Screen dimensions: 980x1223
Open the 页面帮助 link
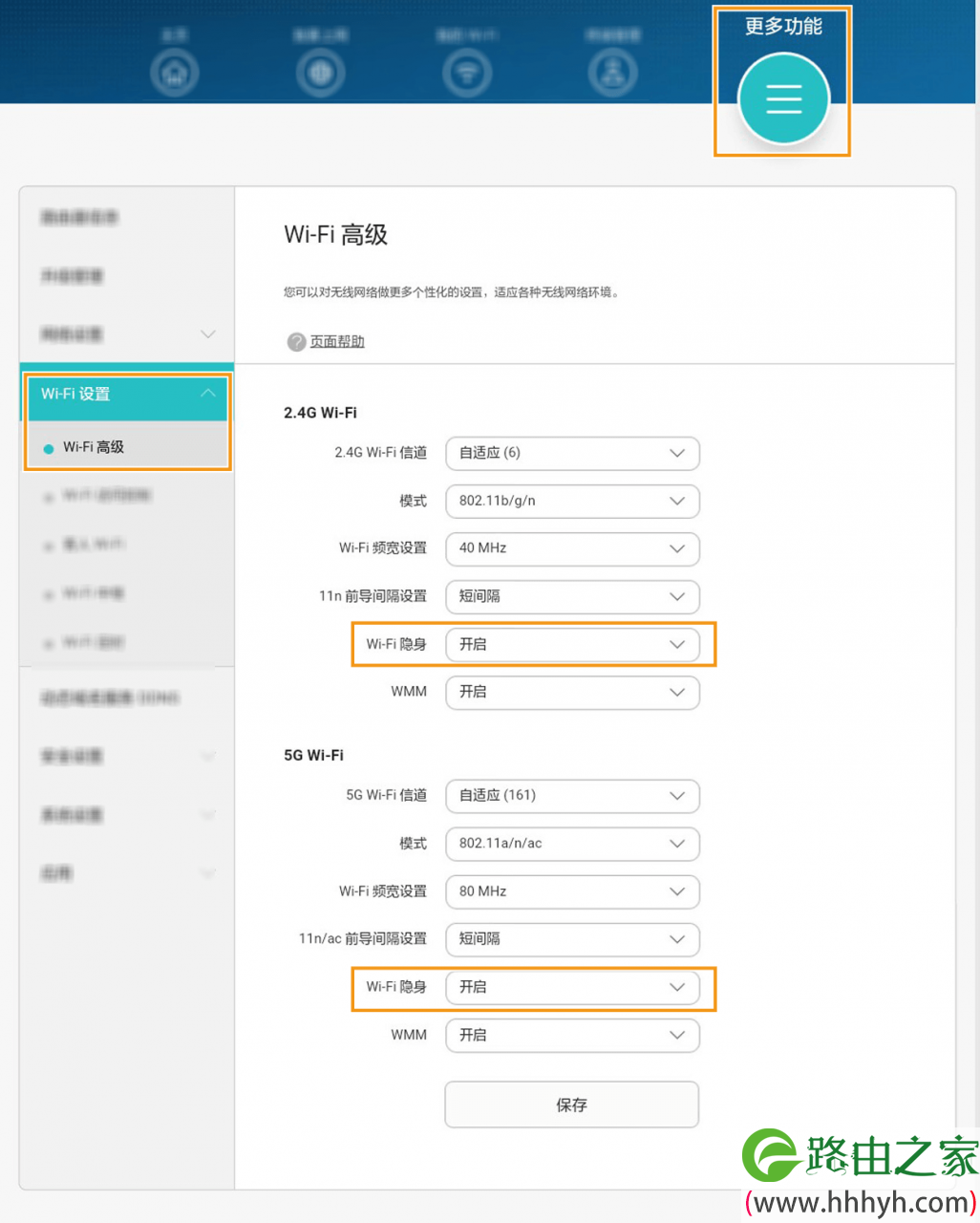337,341
